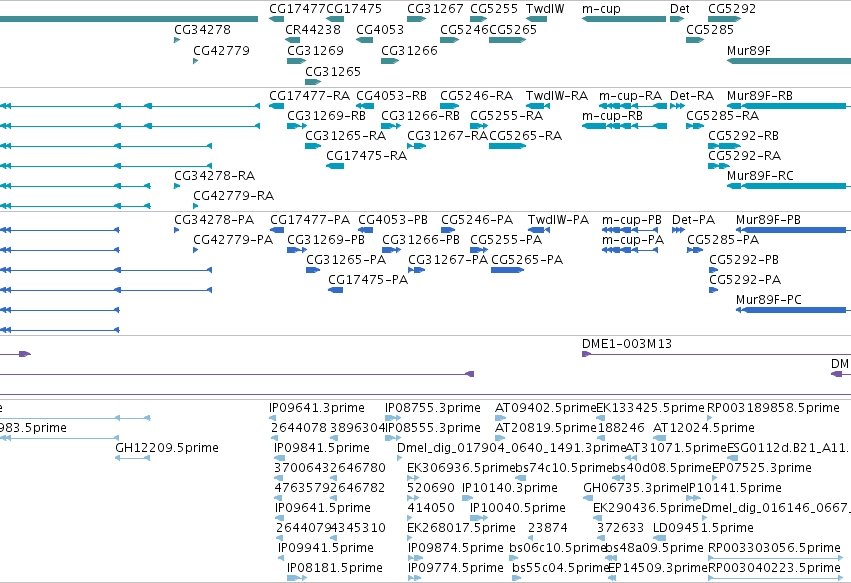851x583 pixels.
Task: Click the CG42779-RA transcript label
Action: (233, 196)
